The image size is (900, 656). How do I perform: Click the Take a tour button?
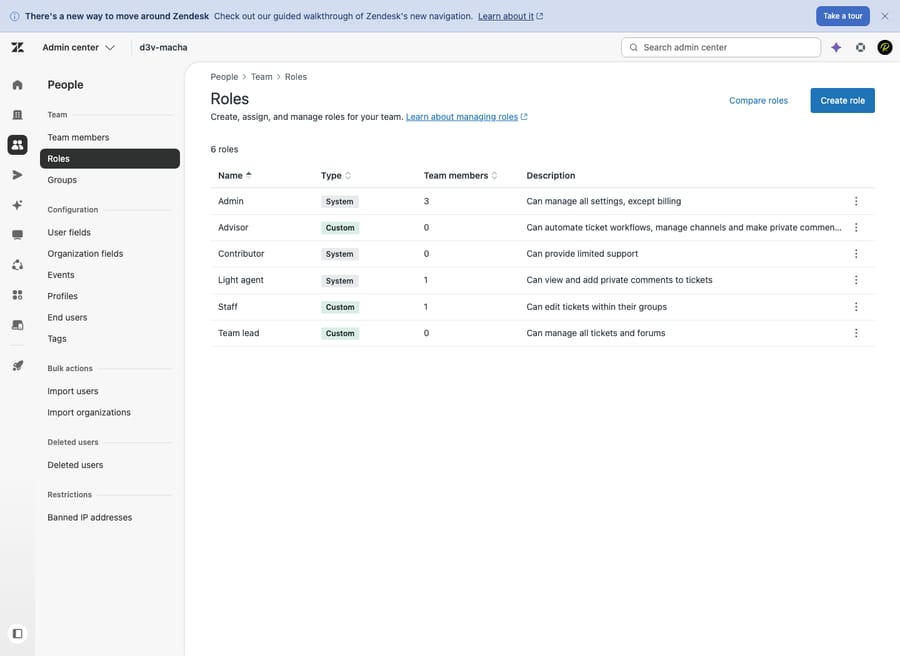pyautogui.click(x=843, y=16)
